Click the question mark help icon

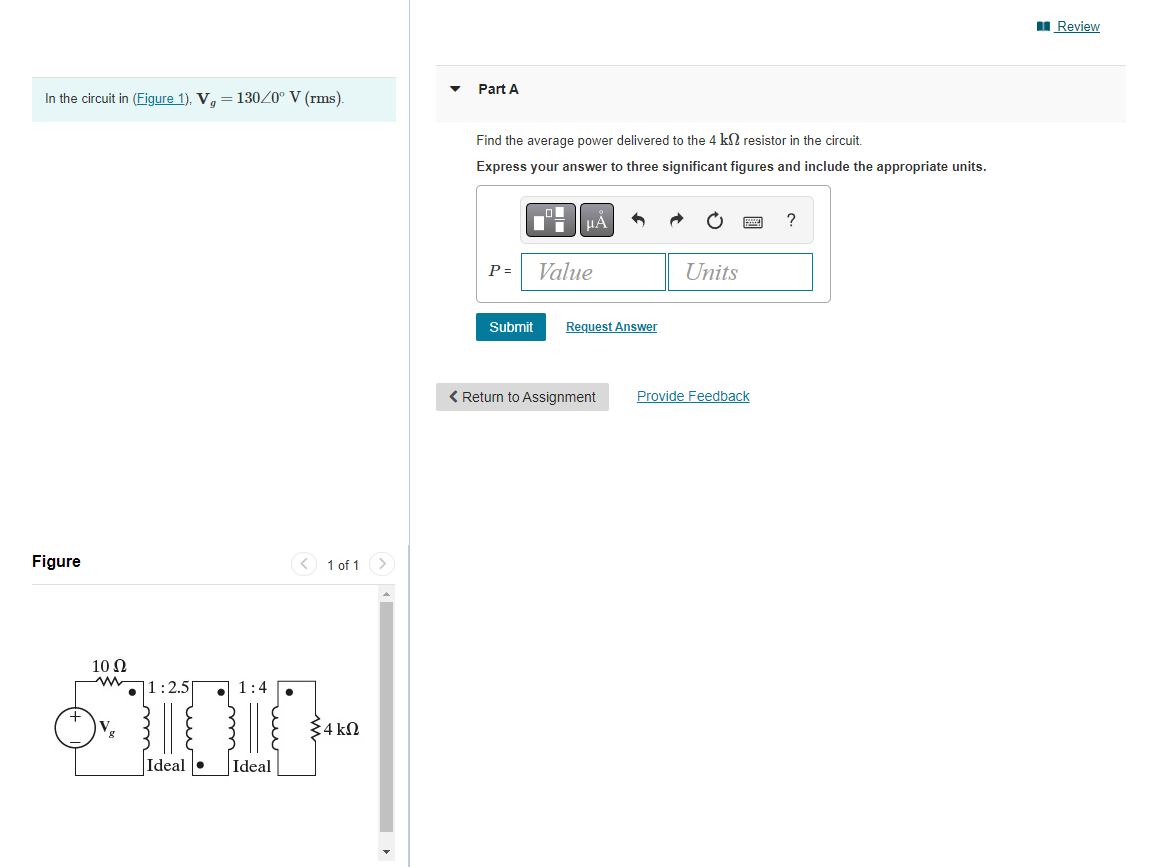coord(790,220)
